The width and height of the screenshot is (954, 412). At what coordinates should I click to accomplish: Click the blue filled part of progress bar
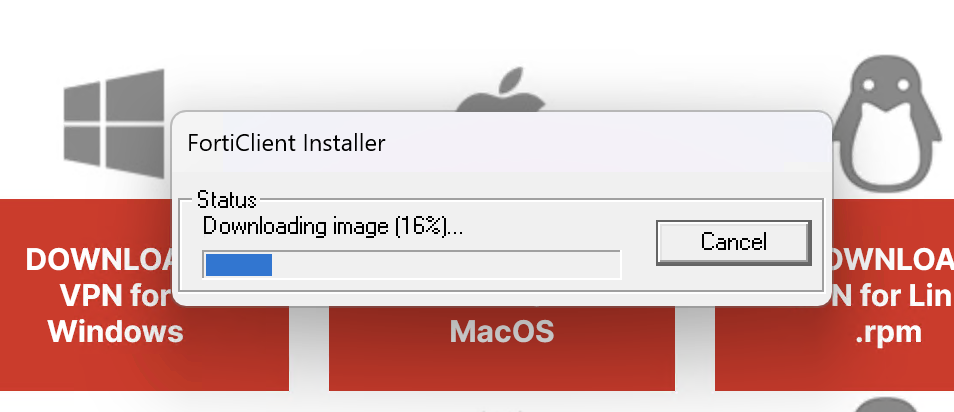(238, 265)
